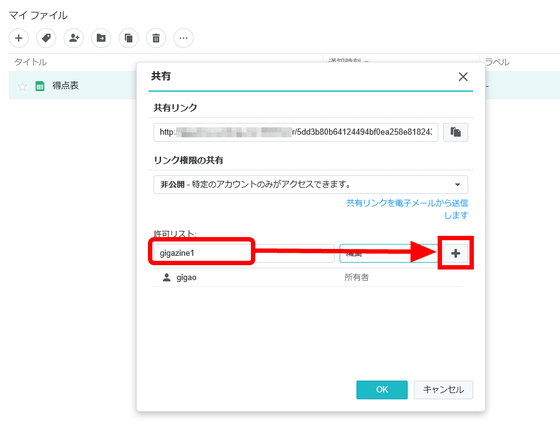Sort by the タイトル column header

[31, 62]
